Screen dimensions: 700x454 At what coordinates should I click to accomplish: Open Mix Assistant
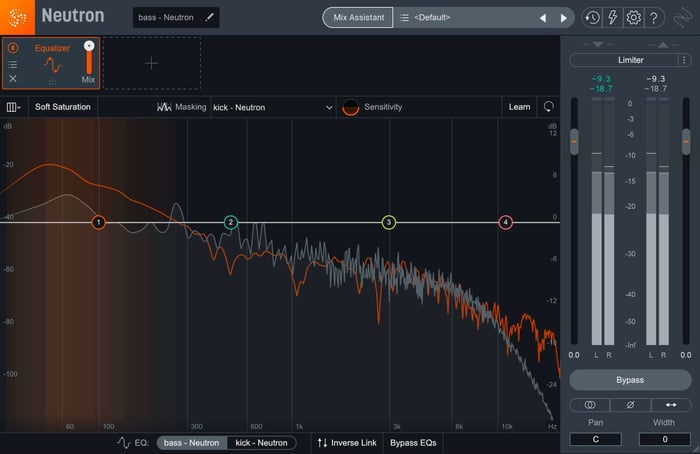pyautogui.click(x=358, y=17)
